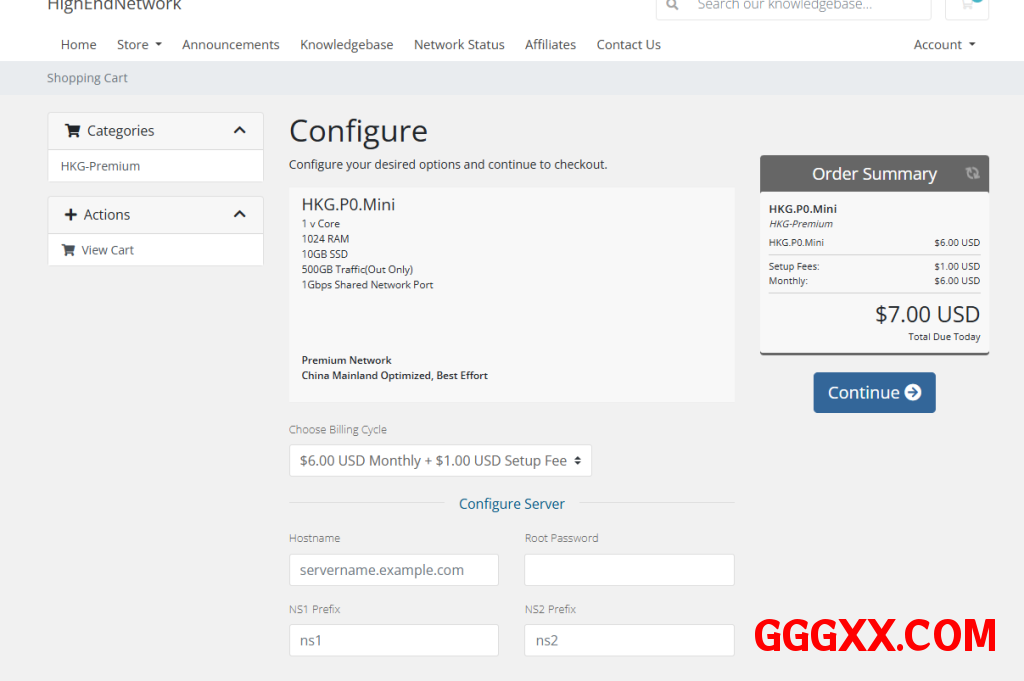Image resolution: width=1024 pixels, height=681 pixels.
Task: Select the HKG-Premium category link
Action: (100, 166)
